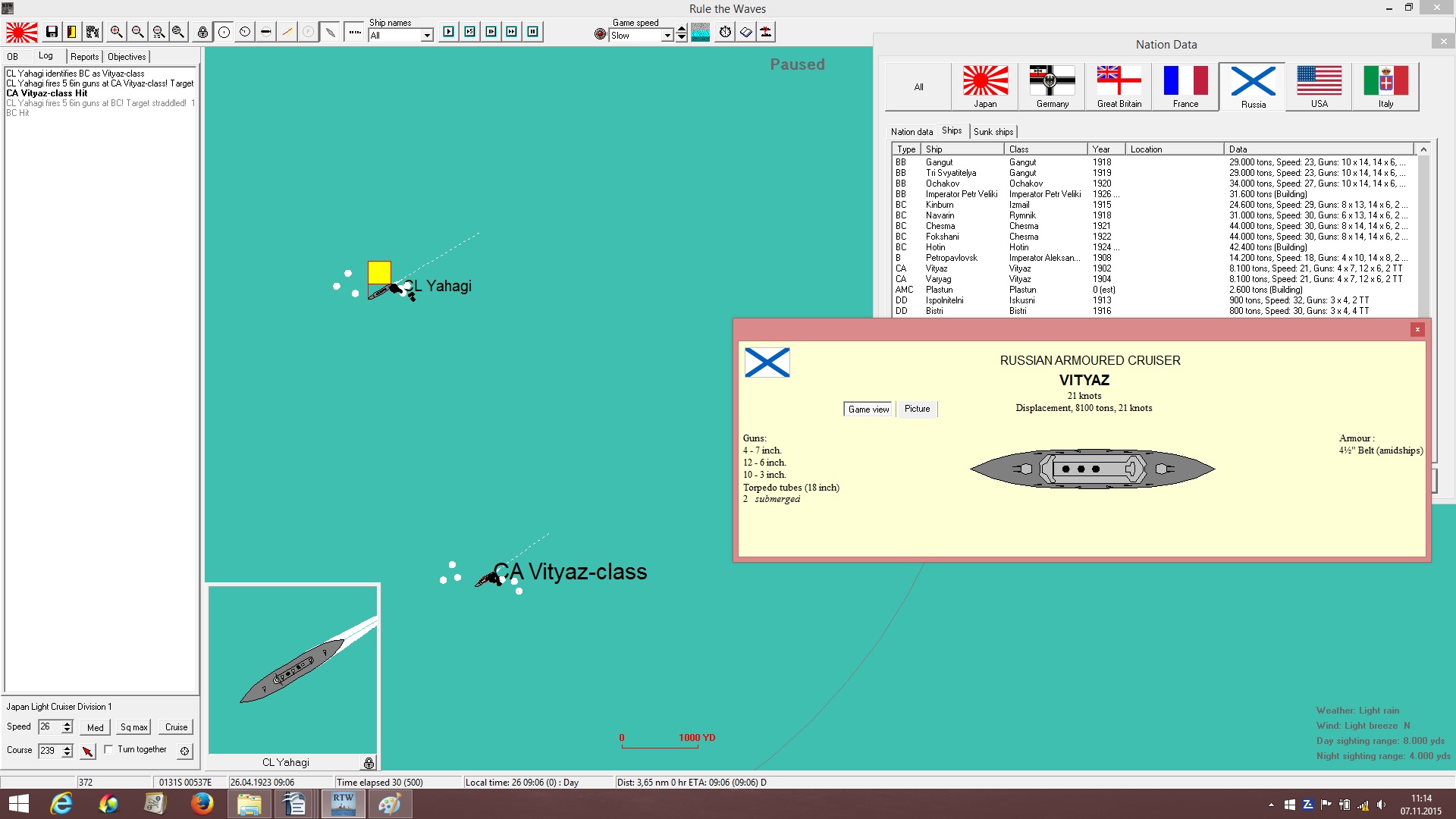Click the single-step play button
Screen dimensions: 1456x819
coord(449,32)
